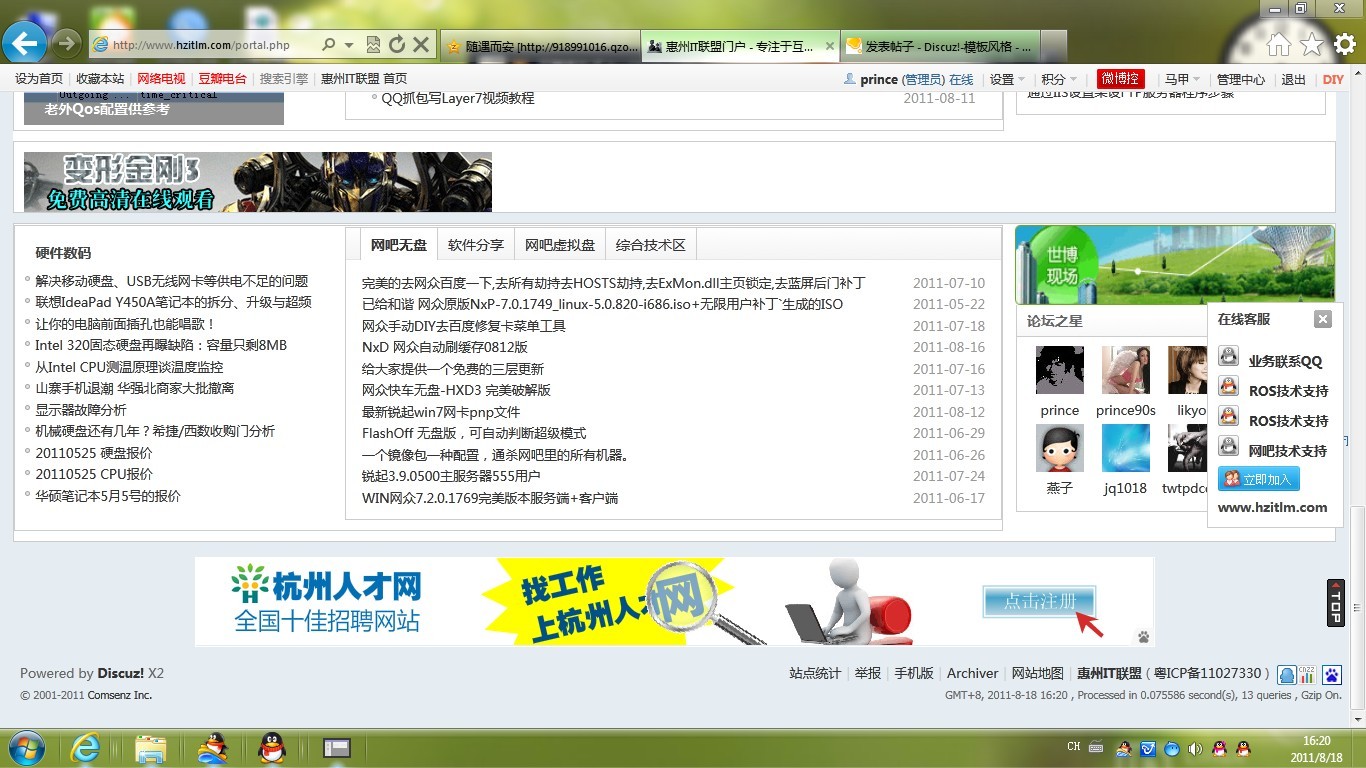Screen dimensions: 1366x768
Task: Click the 立即加入 button
Action: coord(1259,479)
